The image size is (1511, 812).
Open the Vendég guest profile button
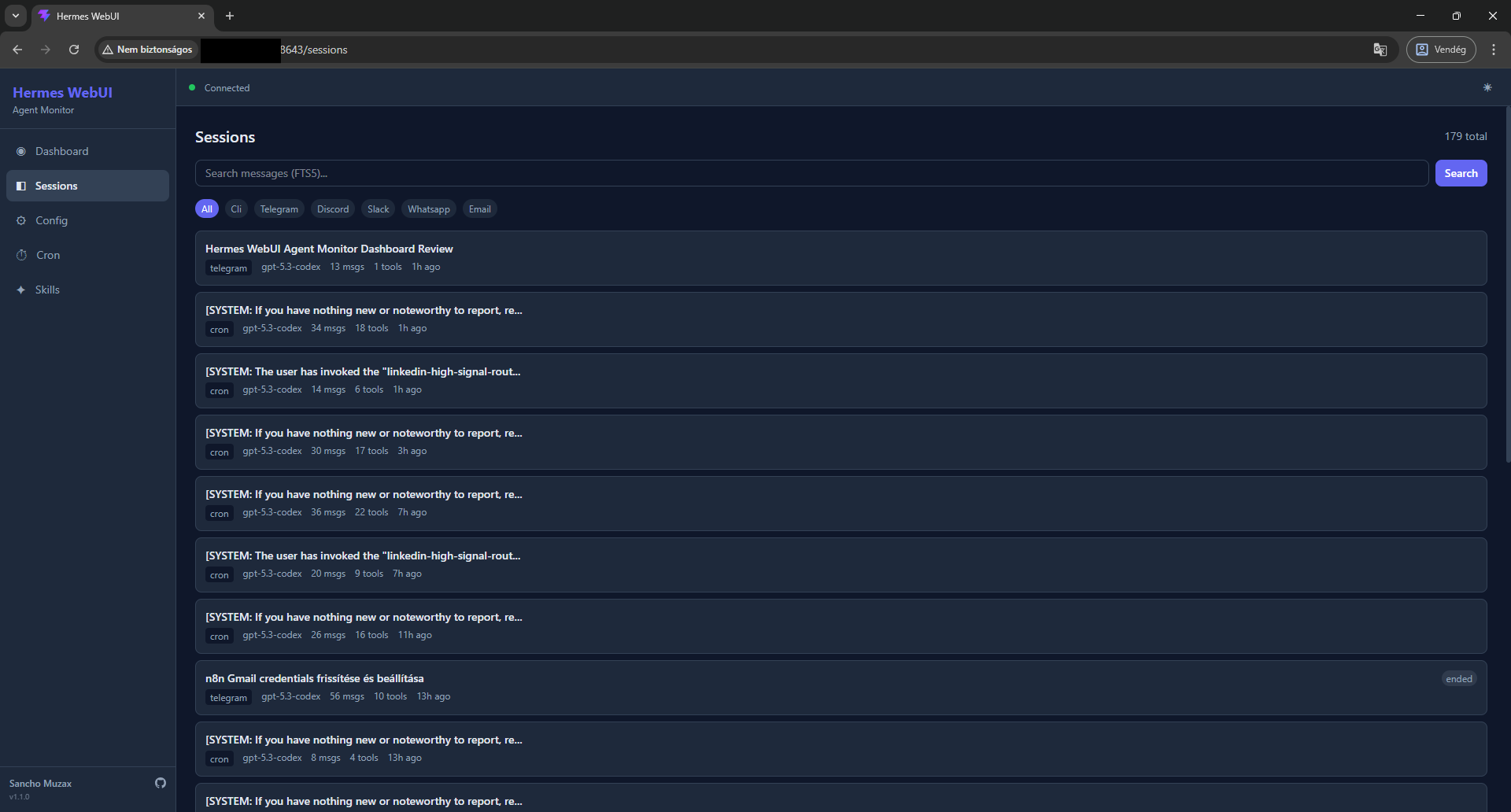pyautogui.click(x=1441, y=50)
